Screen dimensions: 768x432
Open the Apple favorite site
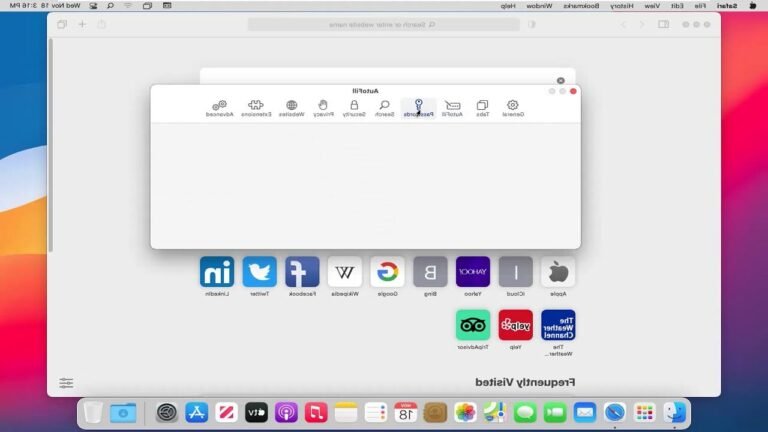(x=558, y=272)
